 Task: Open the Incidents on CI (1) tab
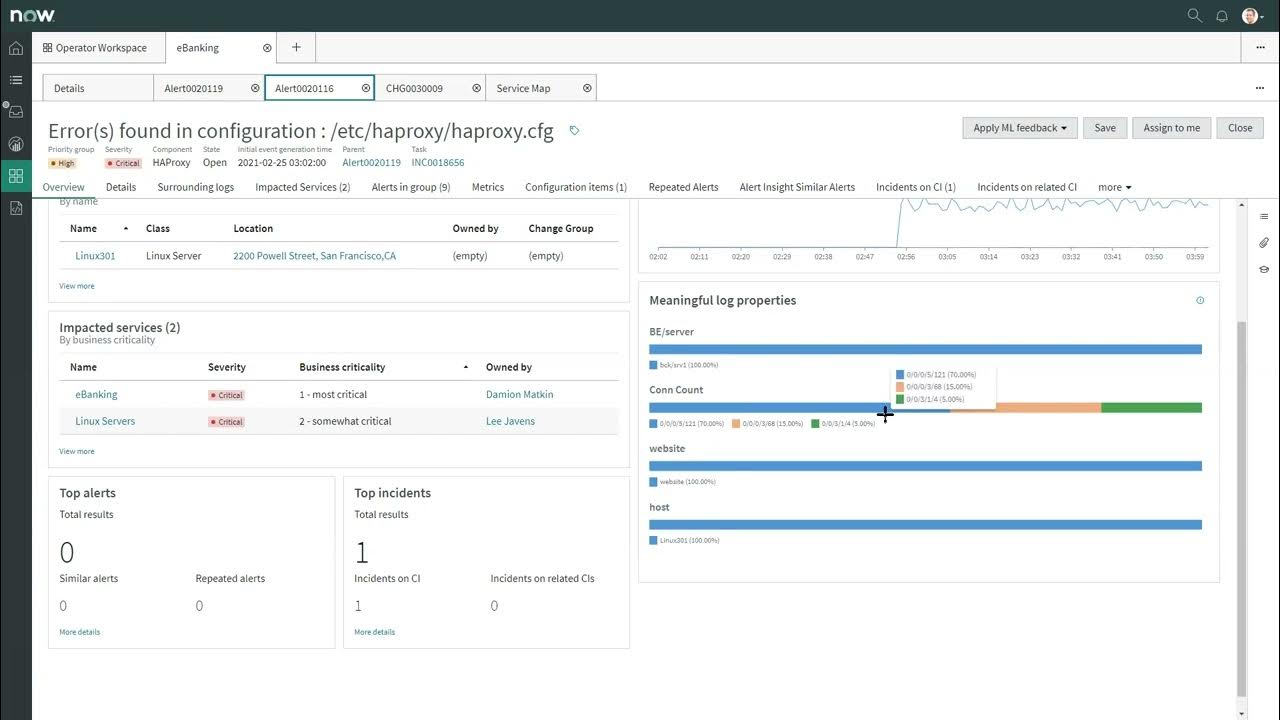pyautogui.click(x=916, y=187)
